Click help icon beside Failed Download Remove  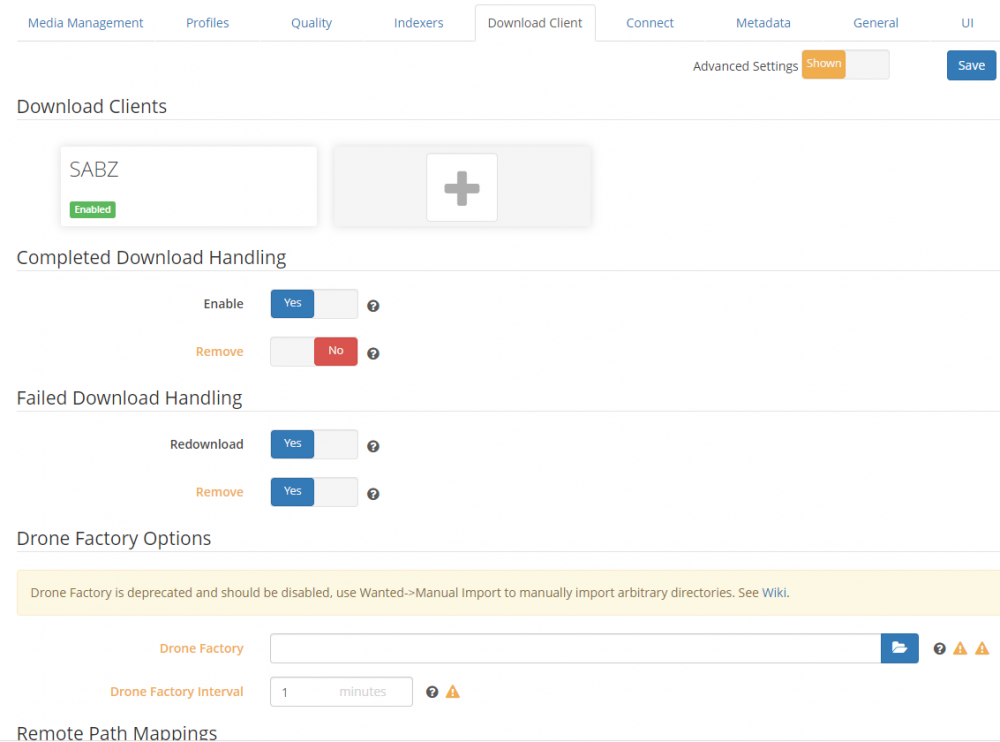point(373,494)
